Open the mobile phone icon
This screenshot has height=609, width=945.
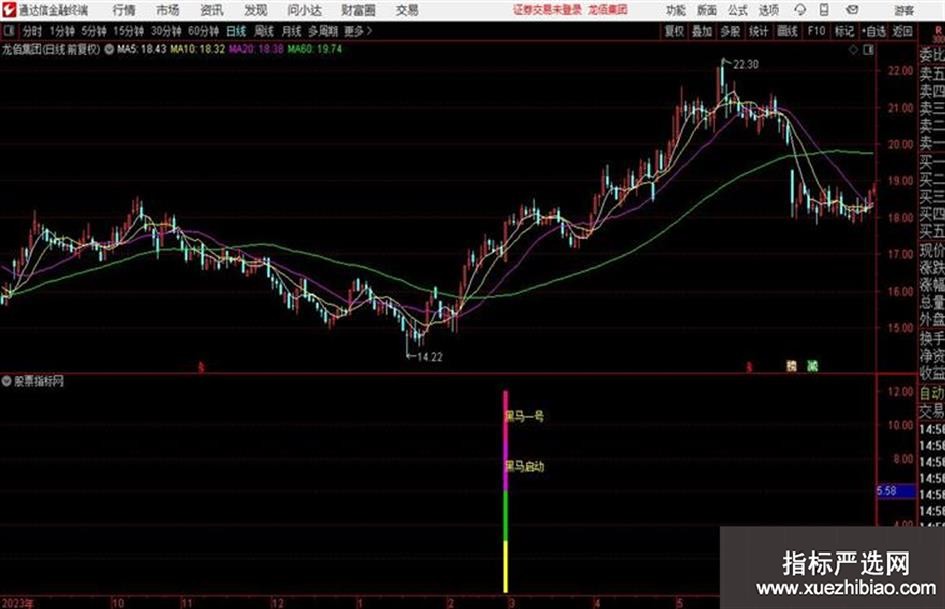[824, 10]
